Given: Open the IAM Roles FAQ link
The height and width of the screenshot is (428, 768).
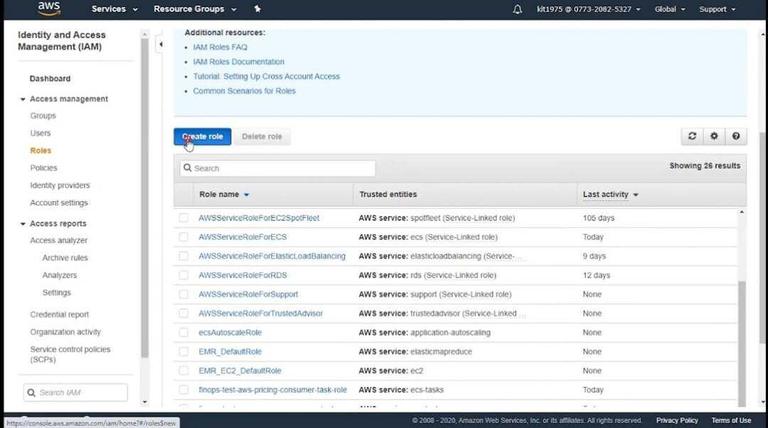Looking at the screenshot, I should coord(220,47).
